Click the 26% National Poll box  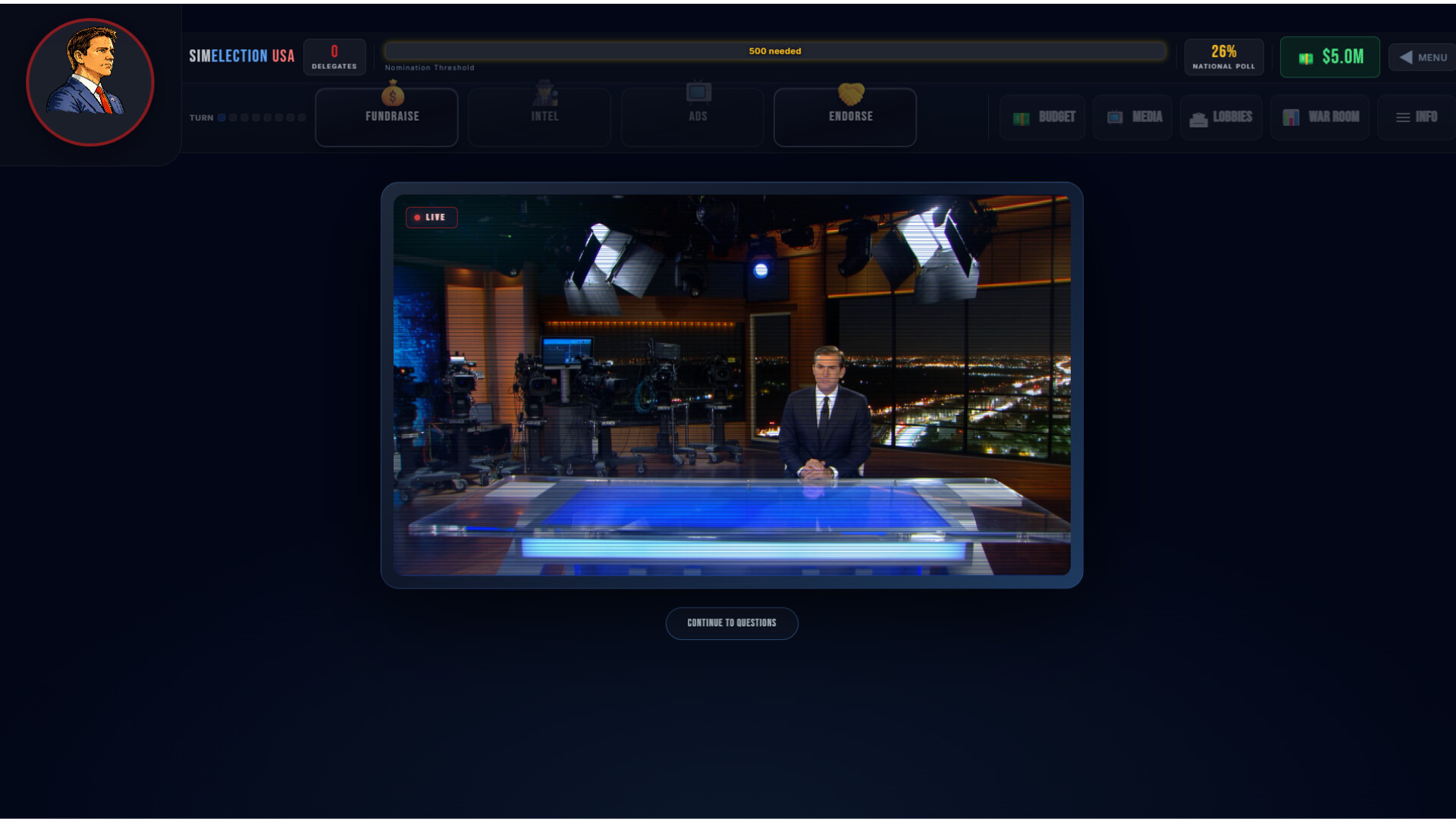(x=1223, y=57)
